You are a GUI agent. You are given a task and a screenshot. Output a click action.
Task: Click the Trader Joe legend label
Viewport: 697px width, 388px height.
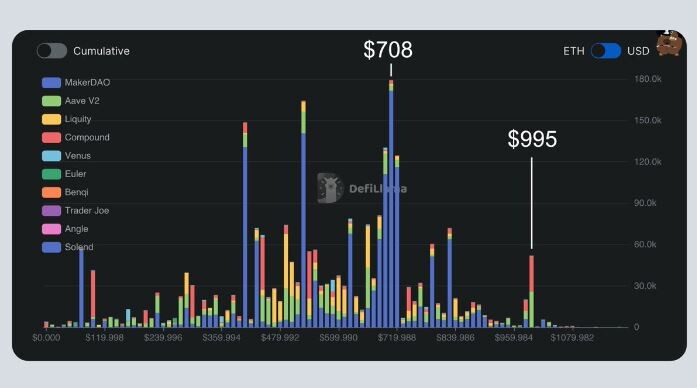pyautogui.click(x=87, y=210)
